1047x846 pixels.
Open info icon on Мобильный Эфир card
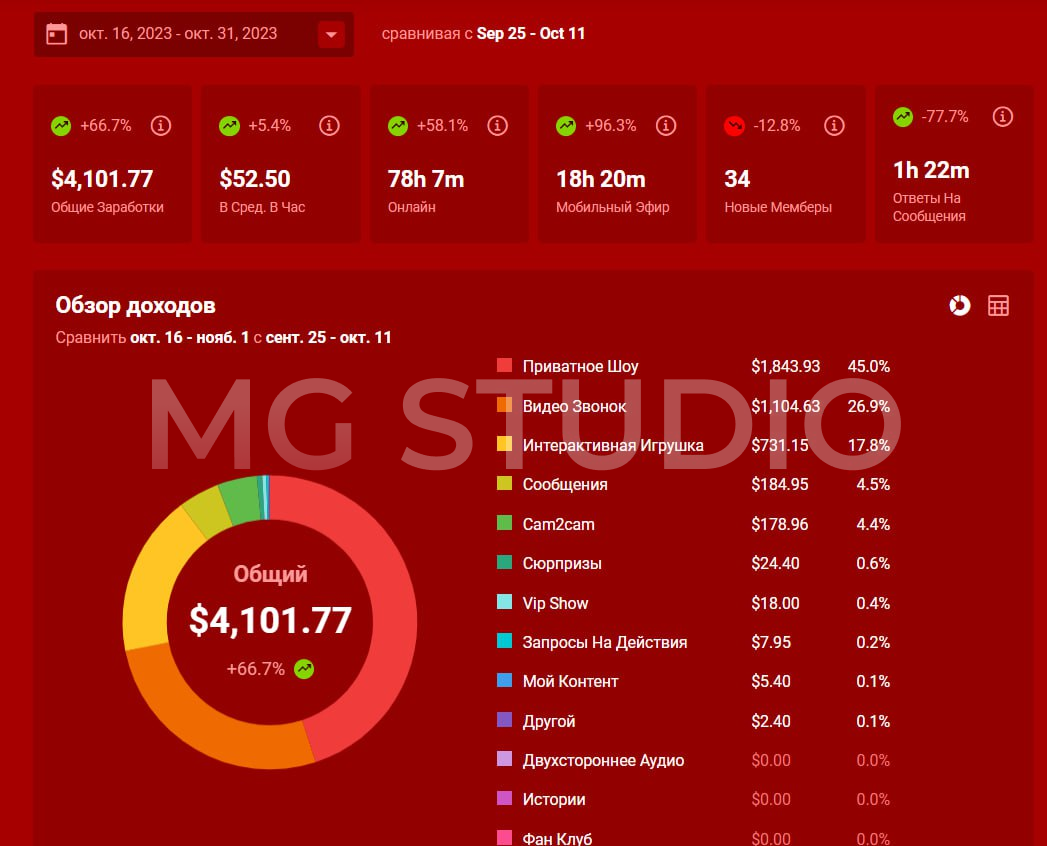coord(665,126)
